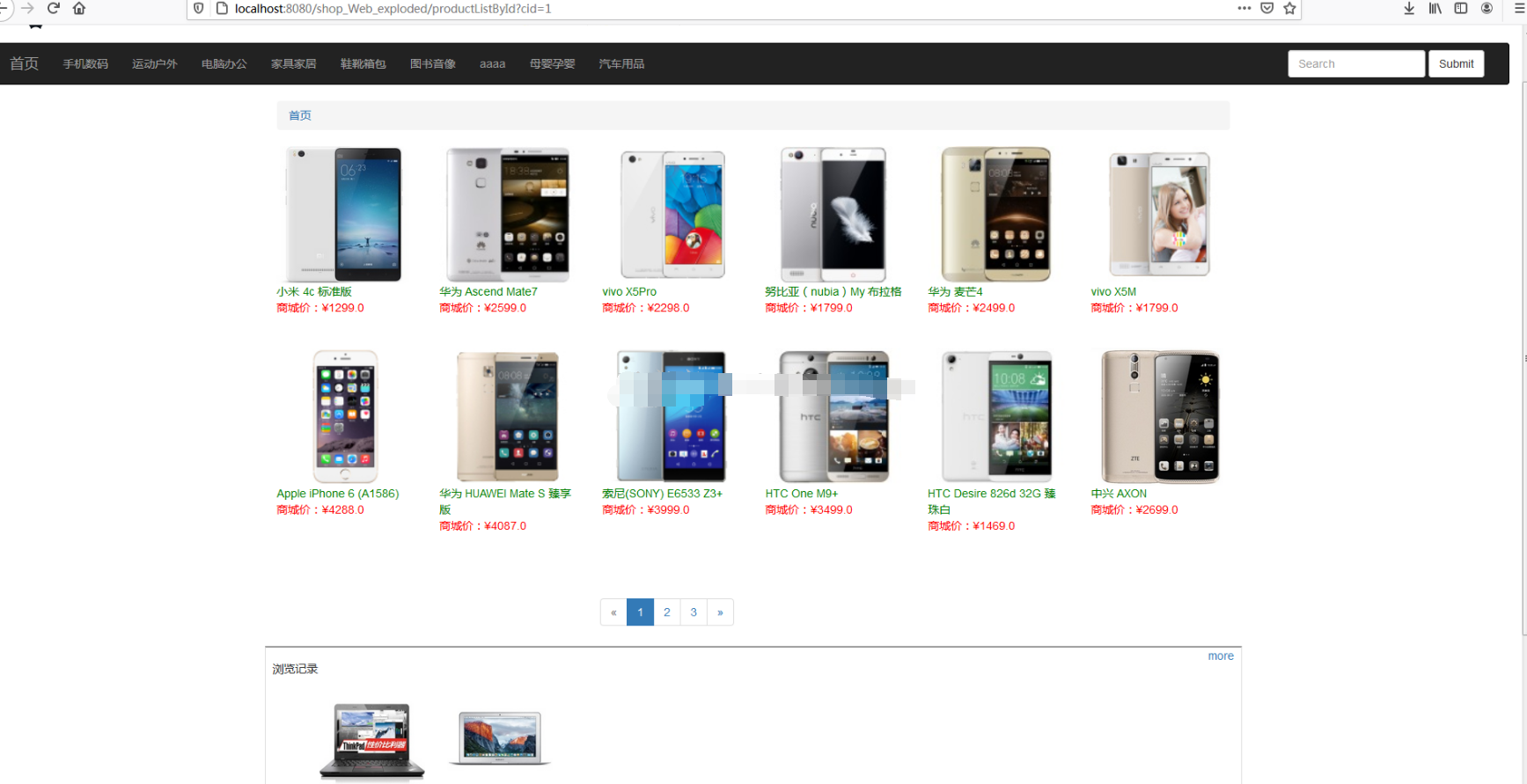
Task: Reload the page with browser refresh icon
Action: (54, 8)
